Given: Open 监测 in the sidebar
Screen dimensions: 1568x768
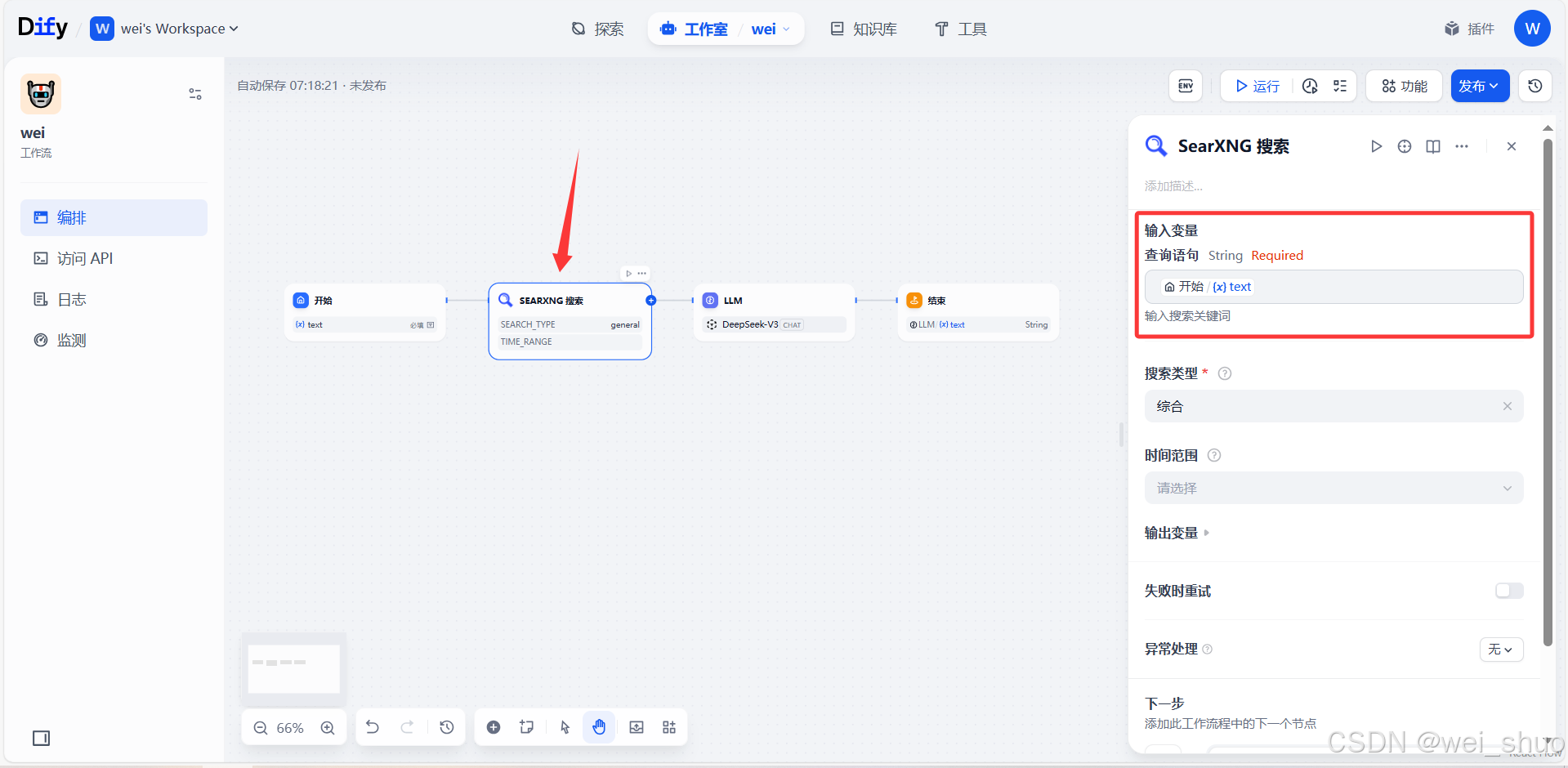Looking at the screenshot, I should (114, 340).
